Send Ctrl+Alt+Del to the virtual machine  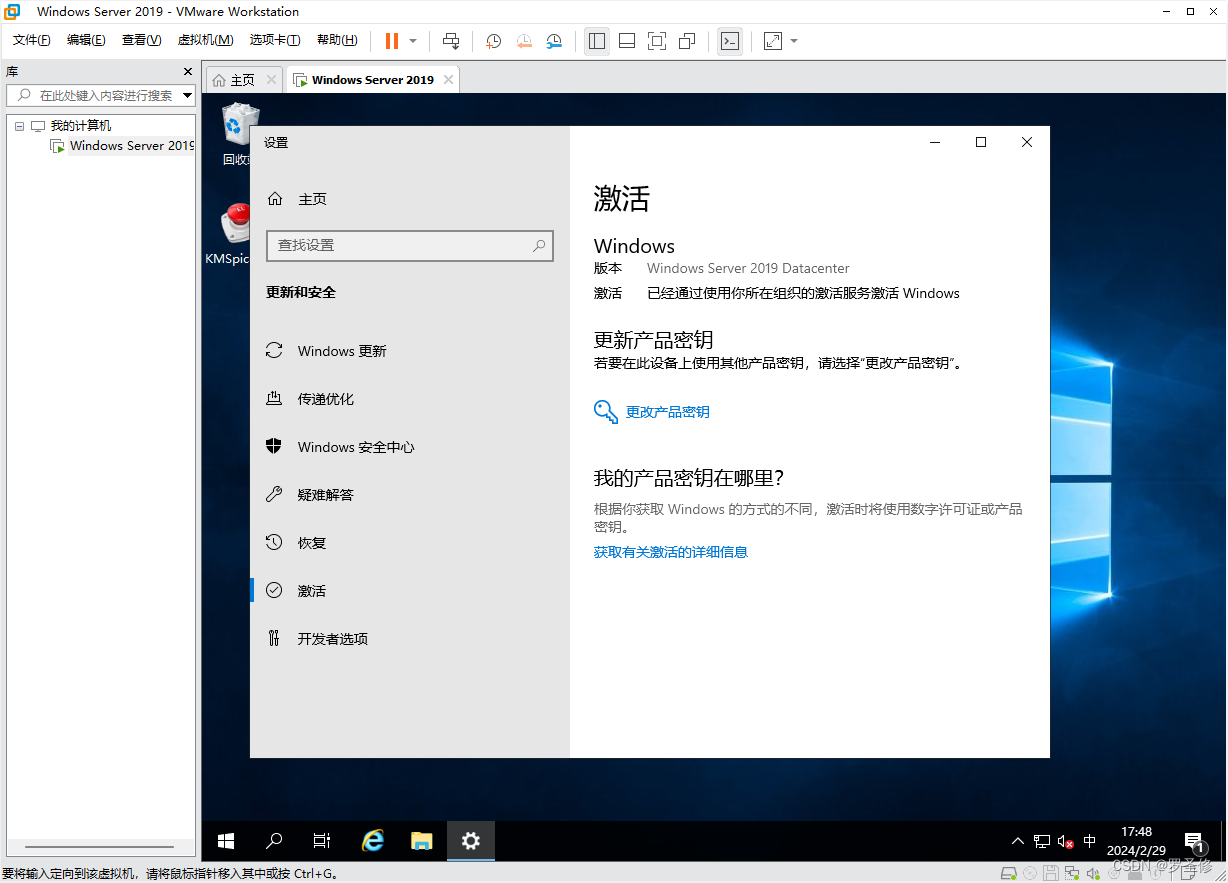coord(451,41)
